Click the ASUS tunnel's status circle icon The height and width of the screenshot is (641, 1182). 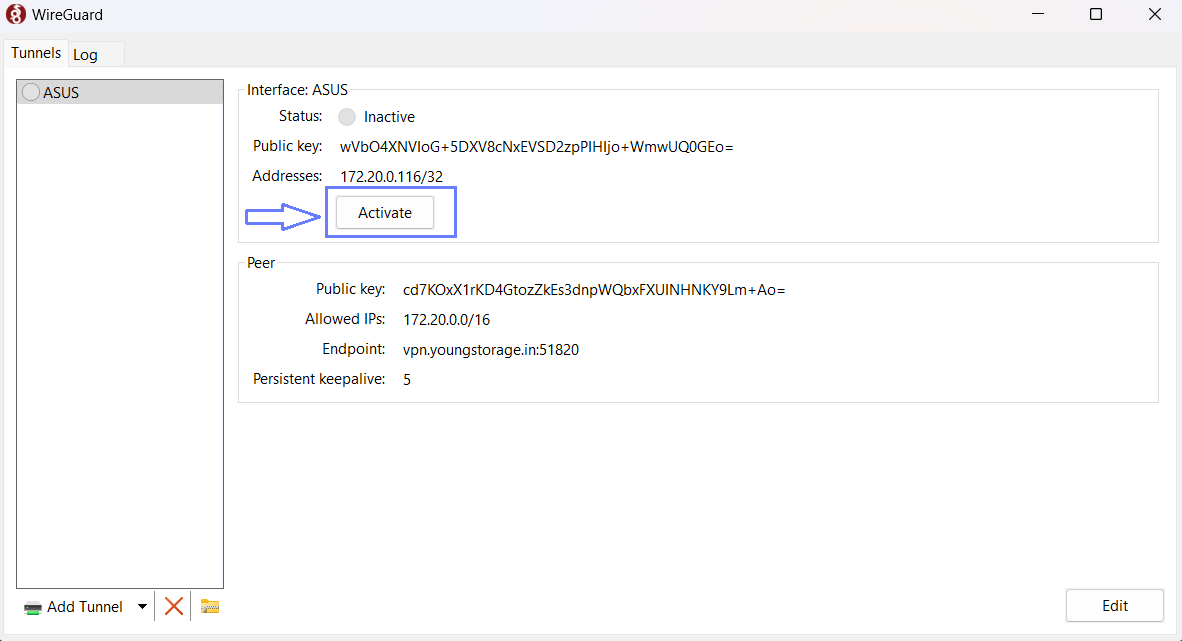point(31,92)
